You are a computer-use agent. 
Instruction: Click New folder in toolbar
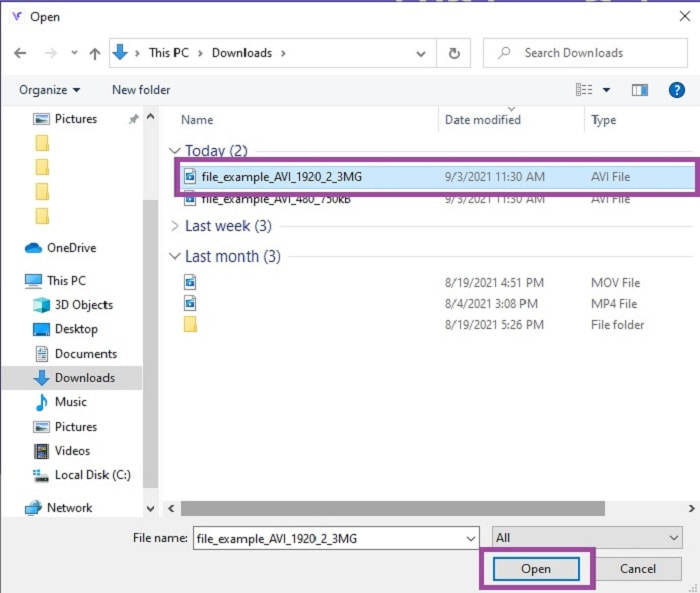pyautogui.click(x=141, y=90)
